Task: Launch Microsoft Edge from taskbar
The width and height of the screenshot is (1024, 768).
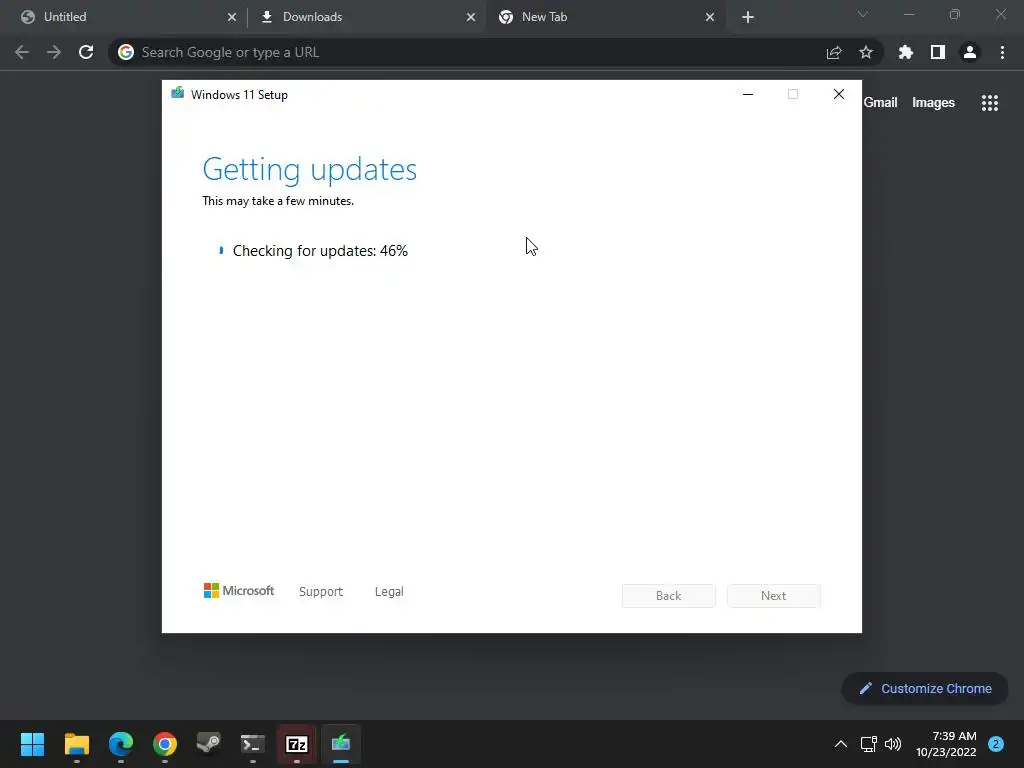Action: (x=121, y=744)
